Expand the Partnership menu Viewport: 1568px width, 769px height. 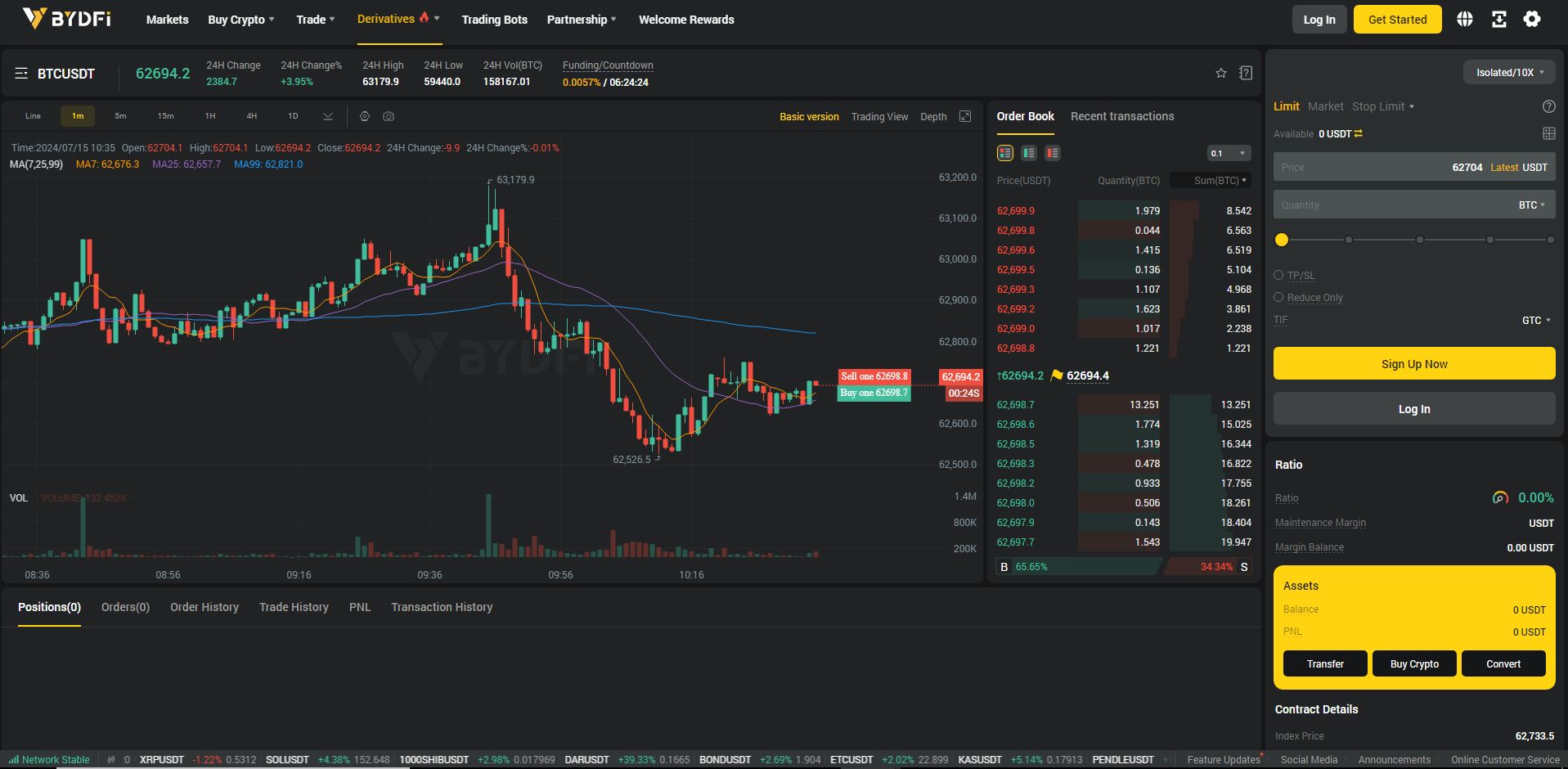[x=582, y=20]
